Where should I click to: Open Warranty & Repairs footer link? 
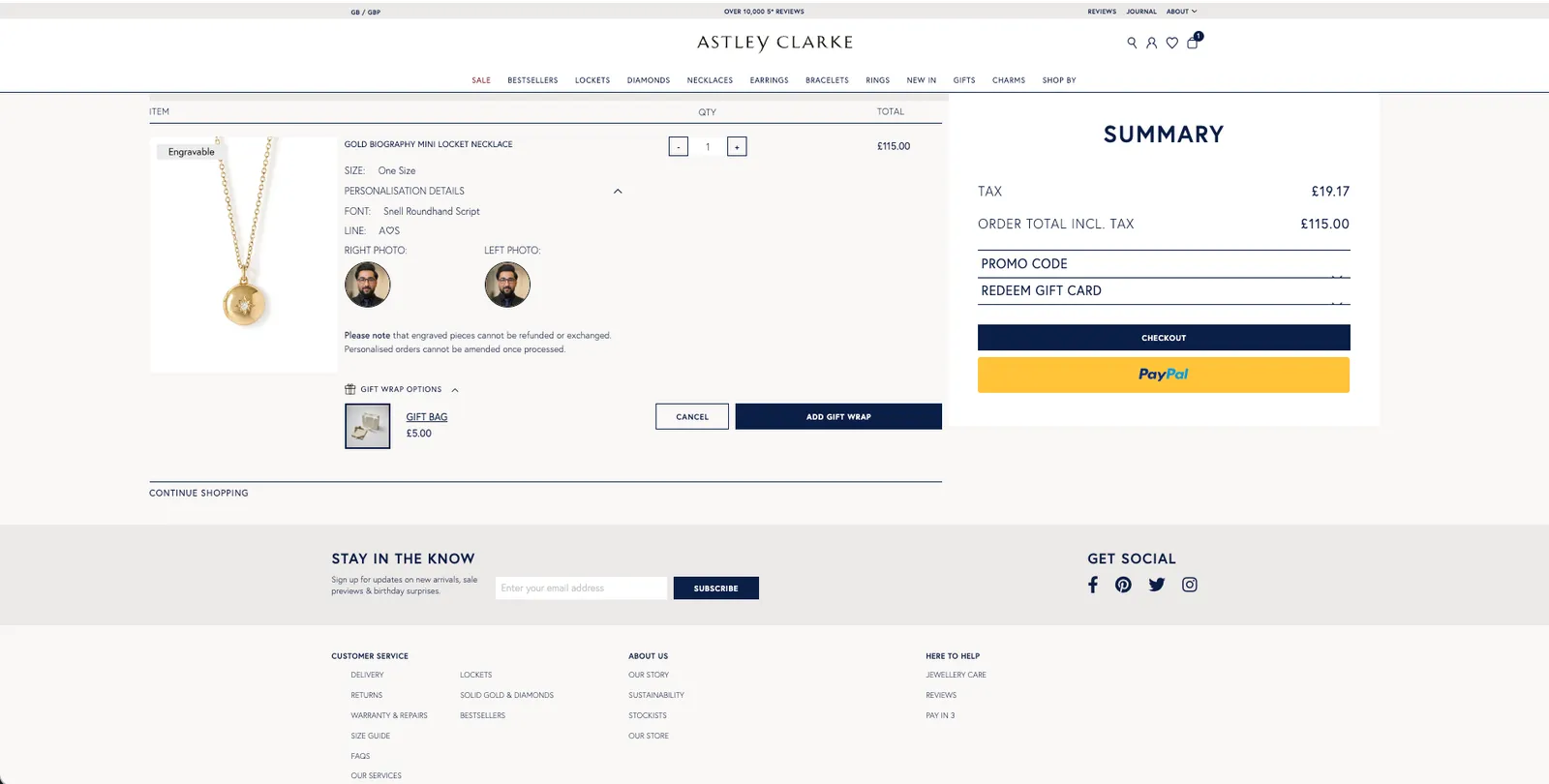(x=389, y=715)
